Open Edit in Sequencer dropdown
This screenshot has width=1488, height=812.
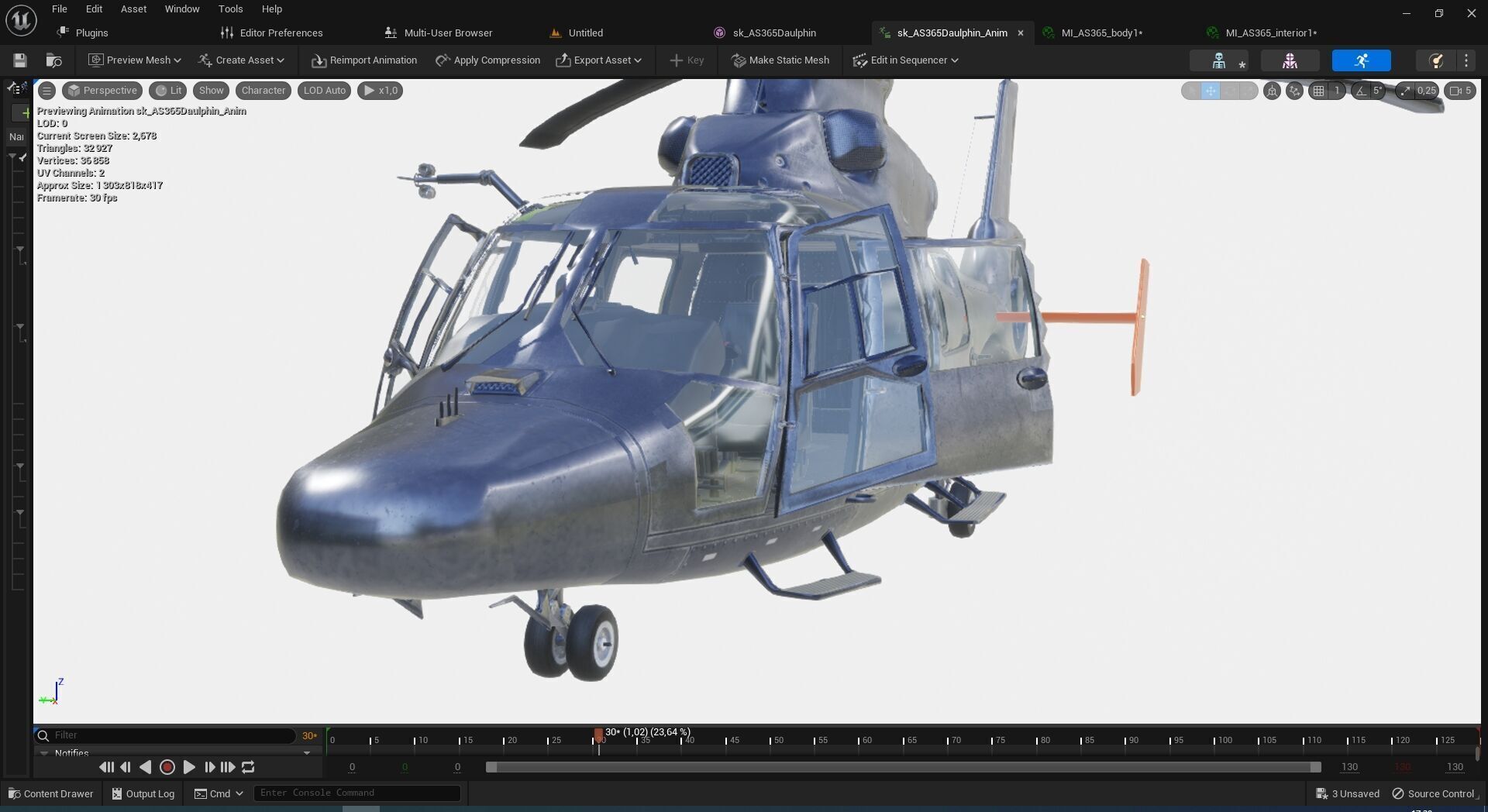pyautogui.click(x=905, y=60)
